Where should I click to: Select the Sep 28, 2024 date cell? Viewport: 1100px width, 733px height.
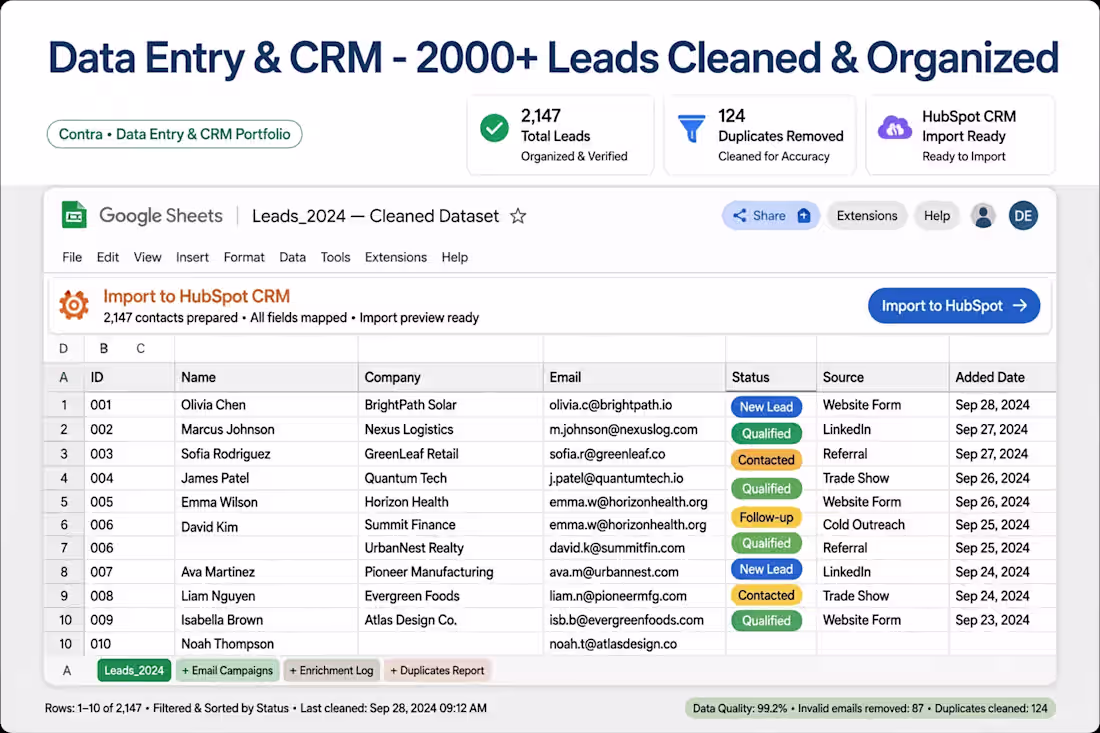click(x=1002, y=405)
